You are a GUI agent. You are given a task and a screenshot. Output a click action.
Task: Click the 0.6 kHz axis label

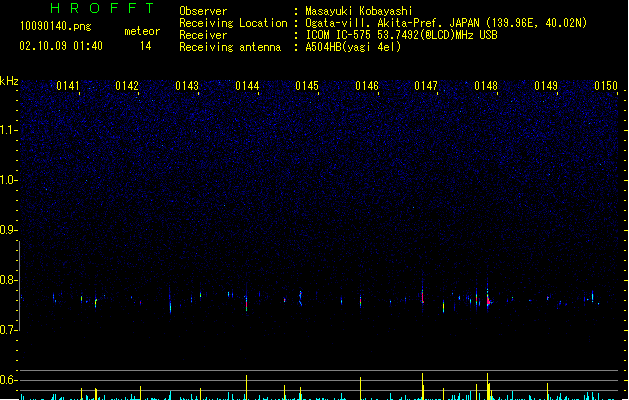(x=8, y=380)
